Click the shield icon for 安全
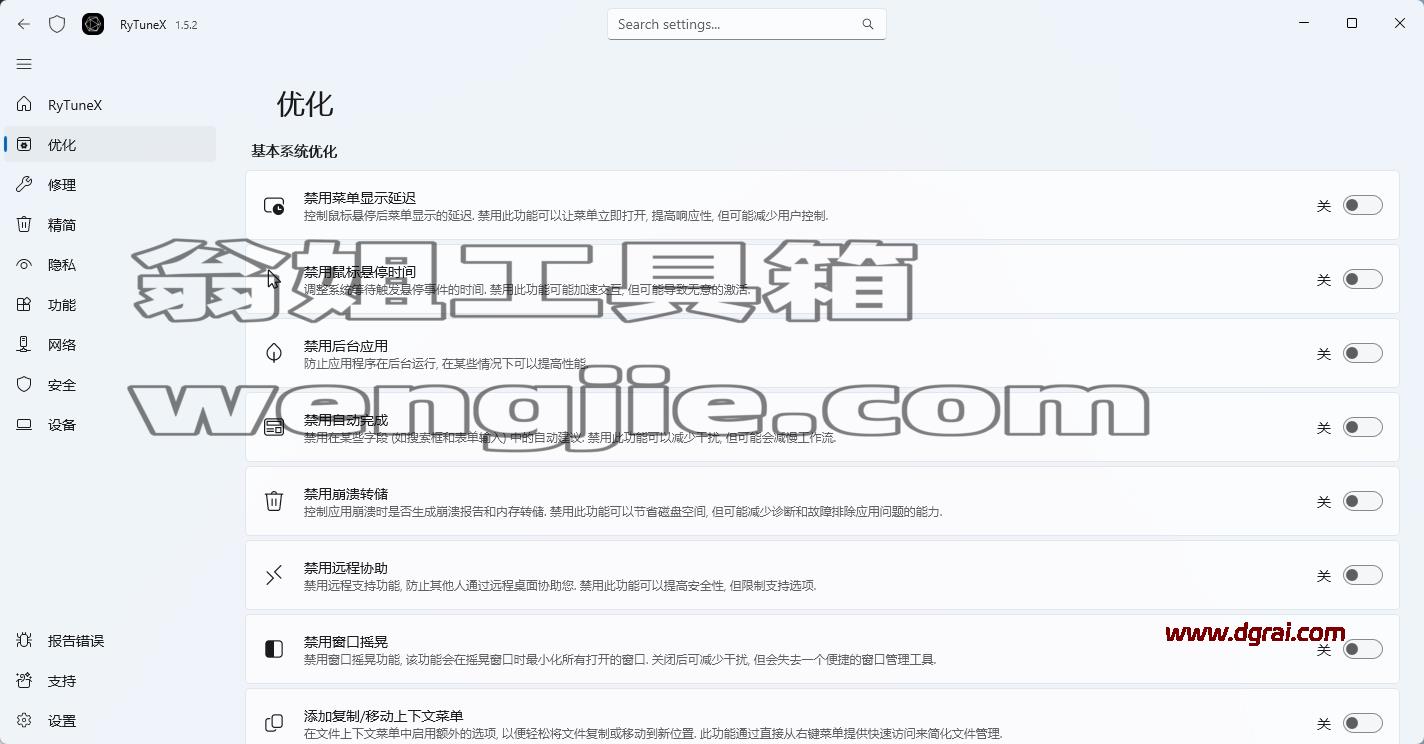The image size is (1424, 744). [24, 385]
